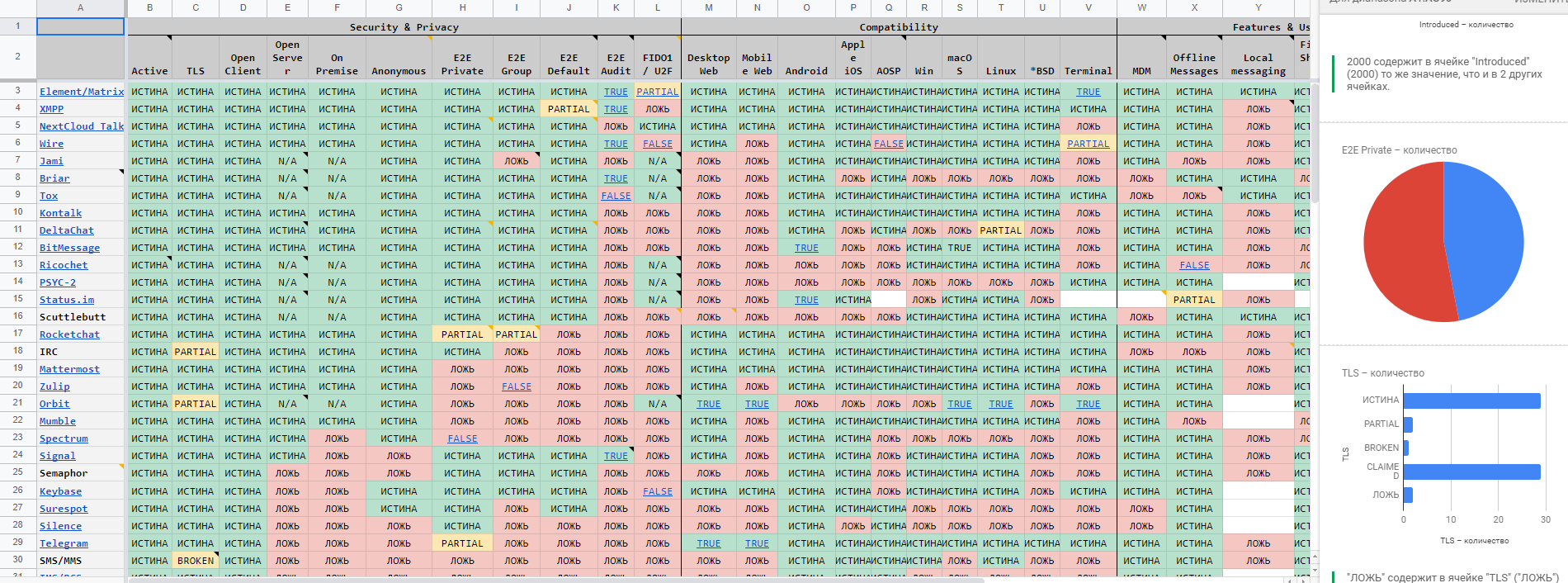Select the Offline Messages header cell

pyautogui.click(x=1194, y=57)
